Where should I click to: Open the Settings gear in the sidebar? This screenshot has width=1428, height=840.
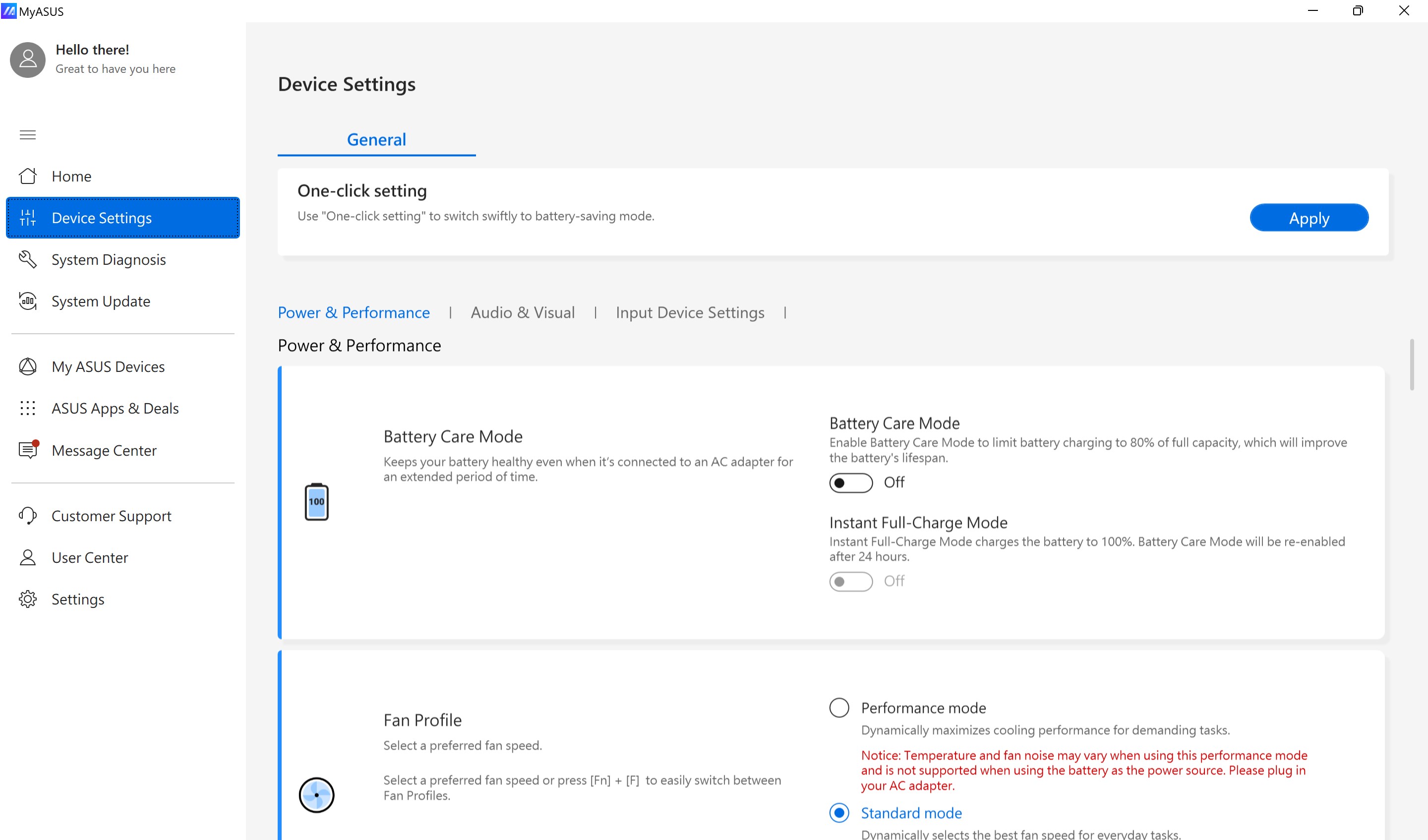pyautogui.click(x=28, y=599)
